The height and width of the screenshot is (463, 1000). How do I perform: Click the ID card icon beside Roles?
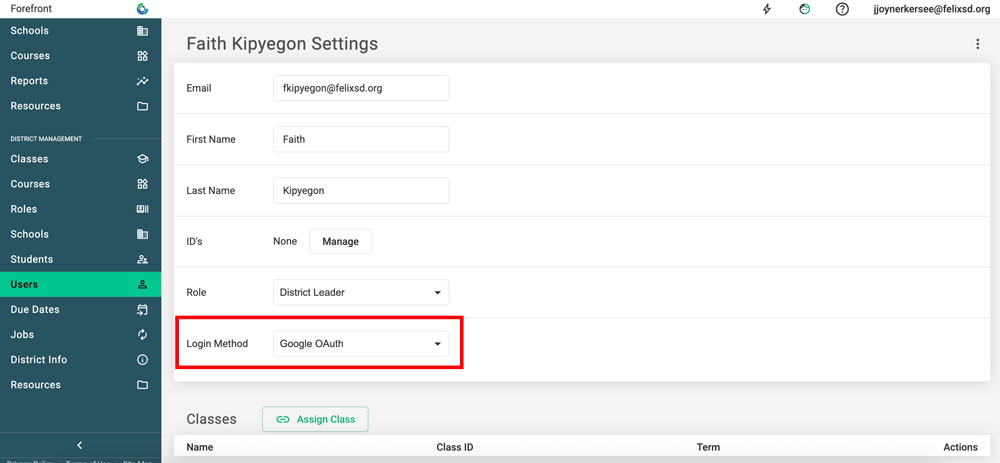coord(142,209)
